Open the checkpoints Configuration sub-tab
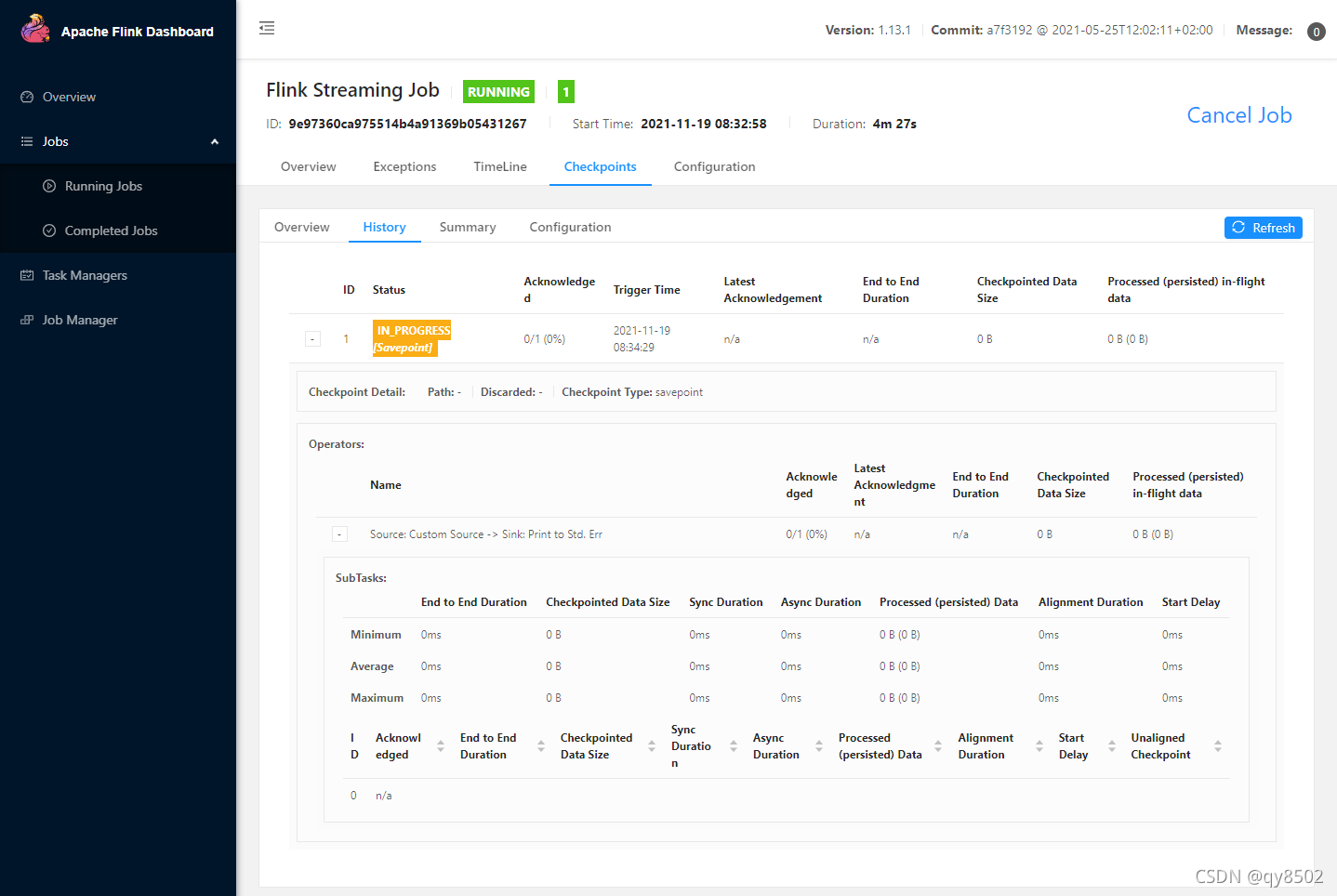1337x896 pixels. tap(570, 228)
